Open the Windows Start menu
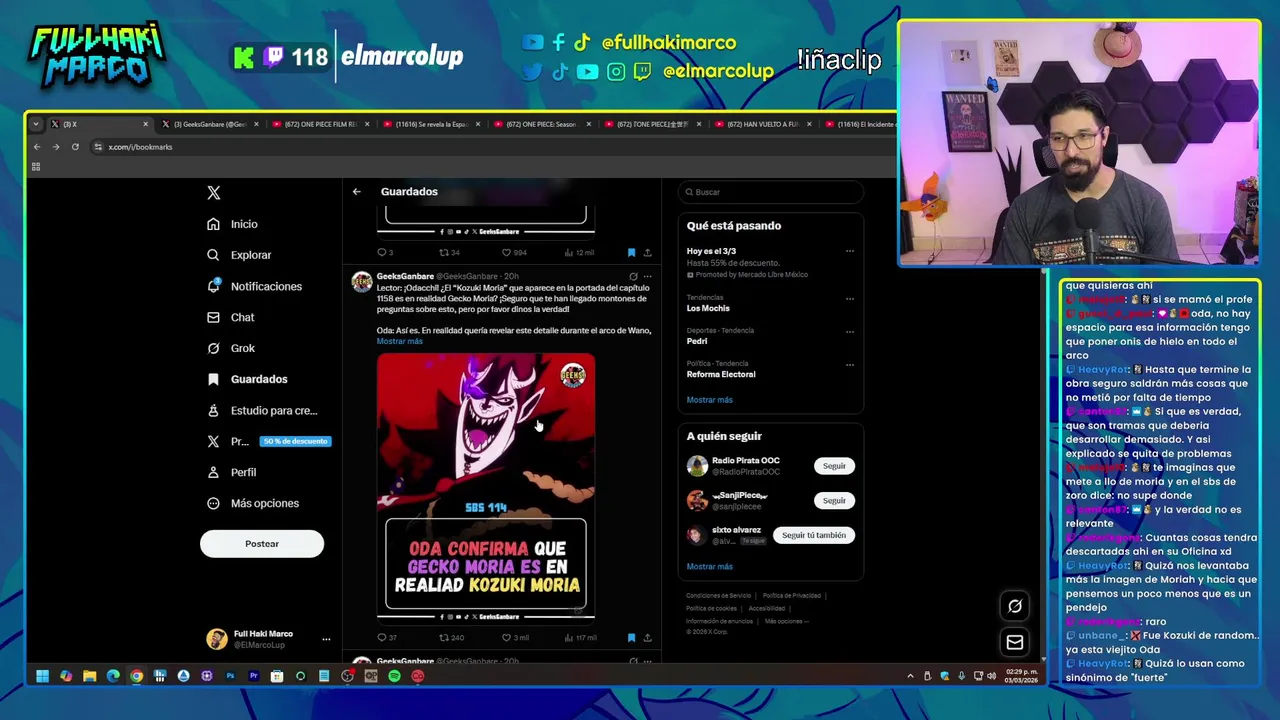 [x=42, y=676]
